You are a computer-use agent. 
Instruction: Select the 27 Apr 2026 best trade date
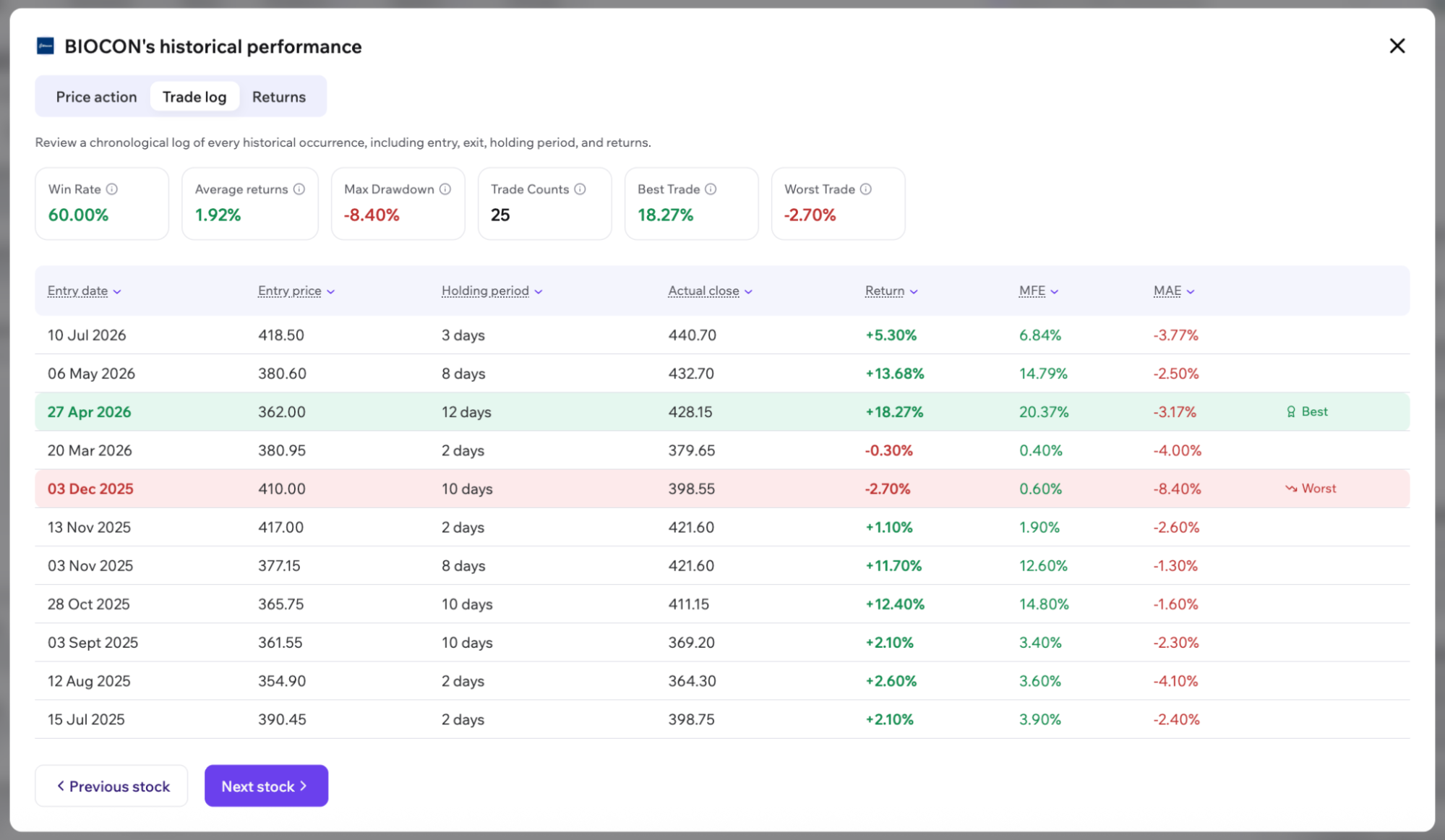point(90,412)
